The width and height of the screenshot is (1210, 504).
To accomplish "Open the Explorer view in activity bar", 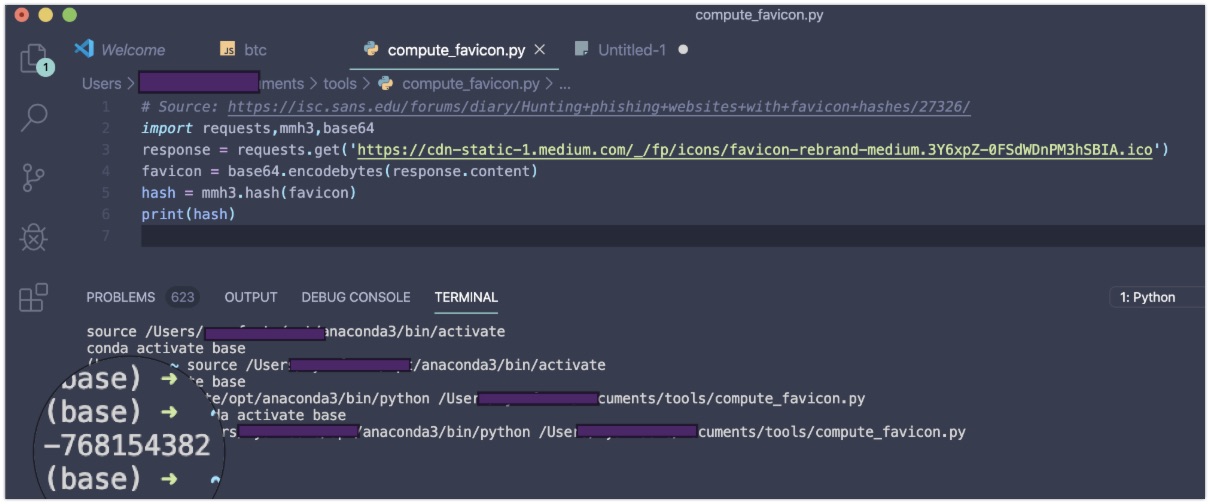I will [x=36, y=59].
